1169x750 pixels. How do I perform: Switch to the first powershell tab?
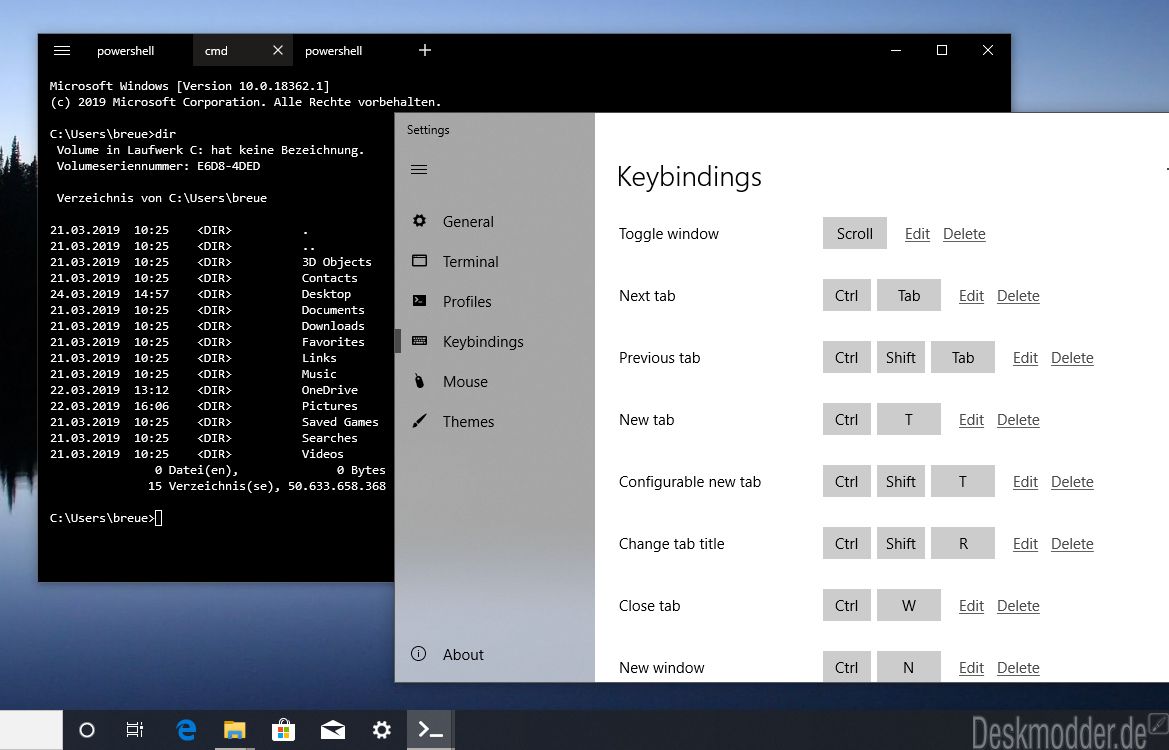tap(125, 51)
